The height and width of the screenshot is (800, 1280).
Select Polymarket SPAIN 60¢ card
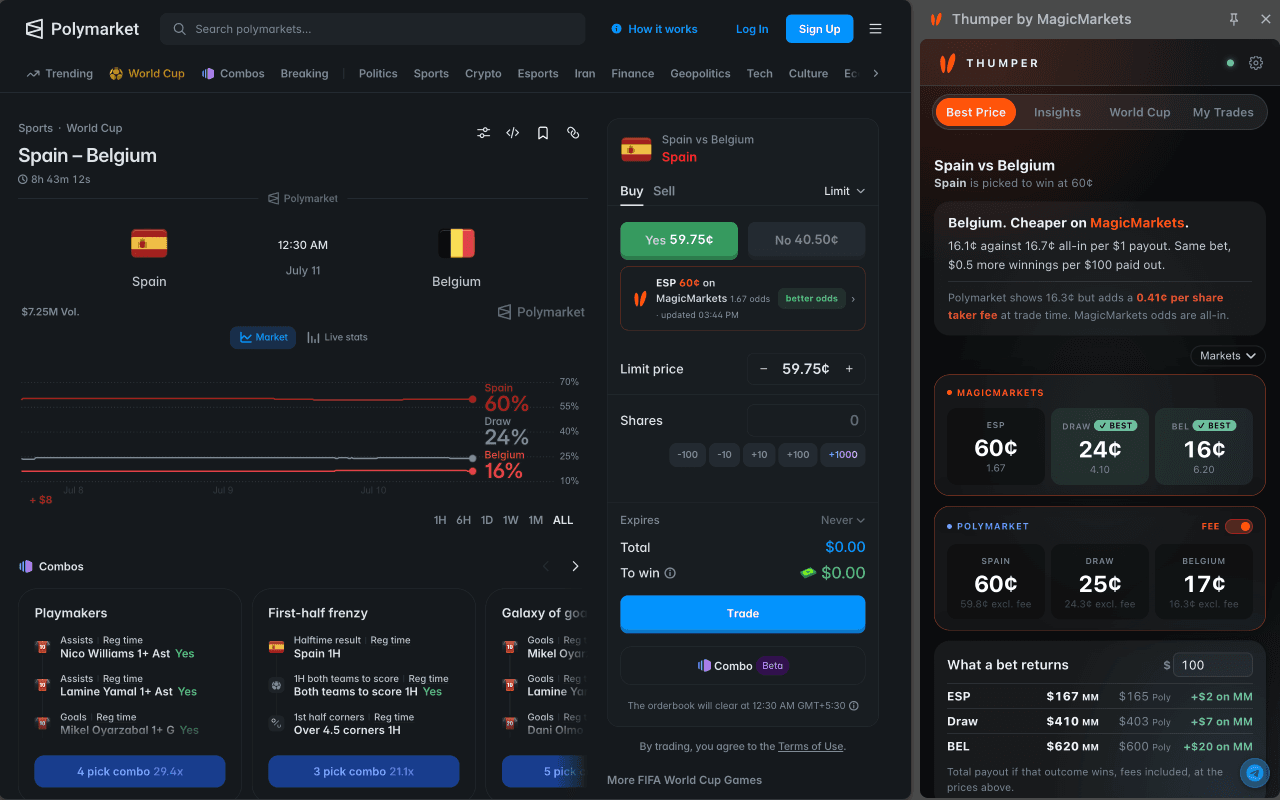point(996,582)
